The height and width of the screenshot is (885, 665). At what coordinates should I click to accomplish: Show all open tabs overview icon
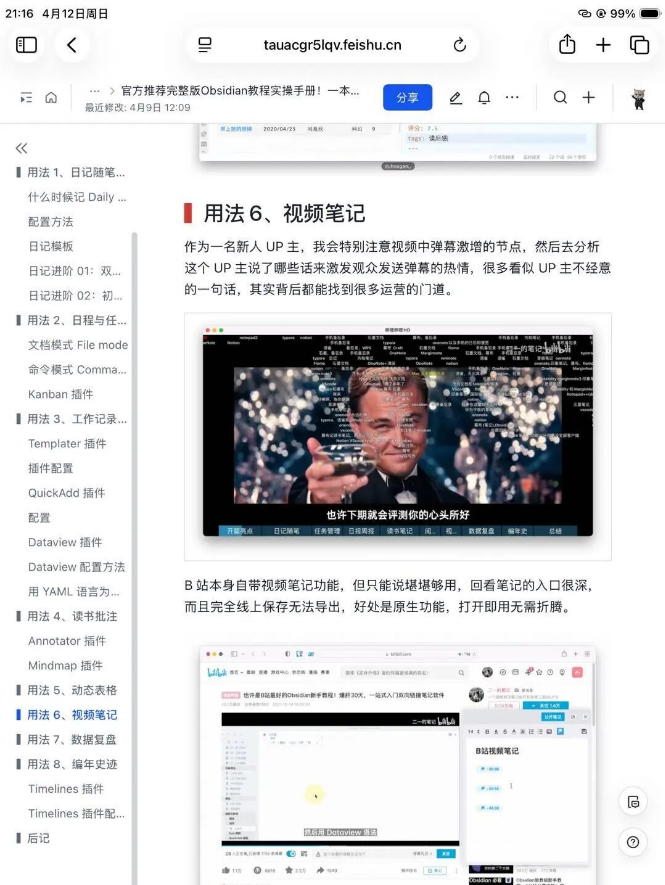coord(639,45)
